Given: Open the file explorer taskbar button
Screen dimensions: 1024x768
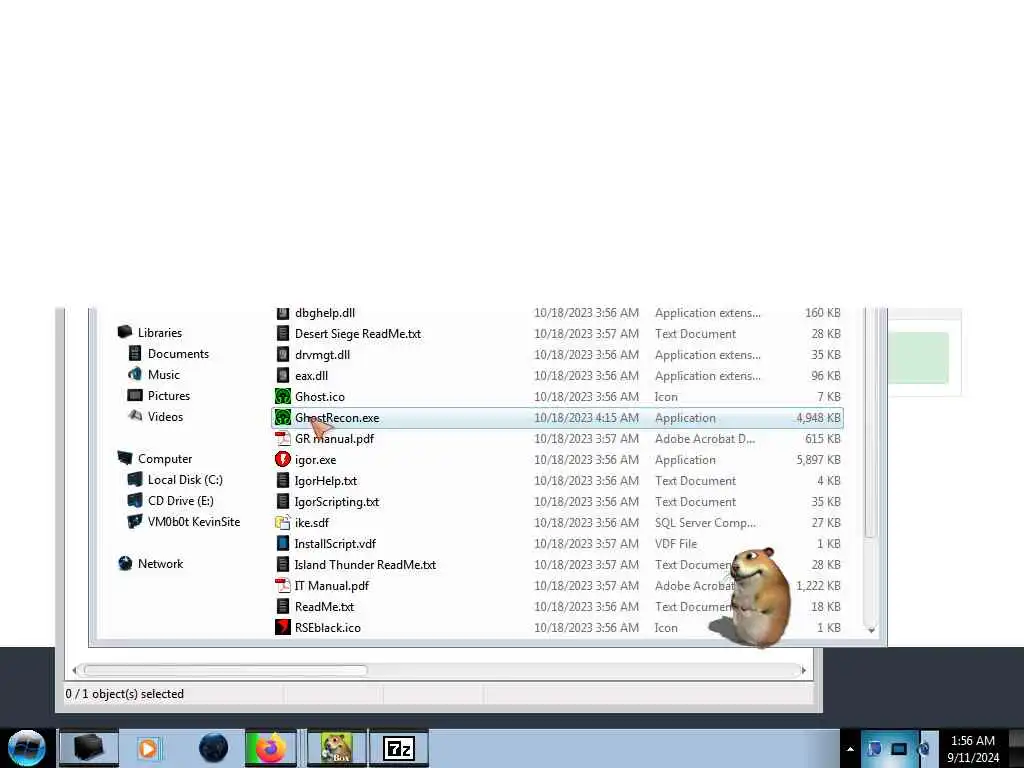Looking at the screenshot, I should click(89, 748).
